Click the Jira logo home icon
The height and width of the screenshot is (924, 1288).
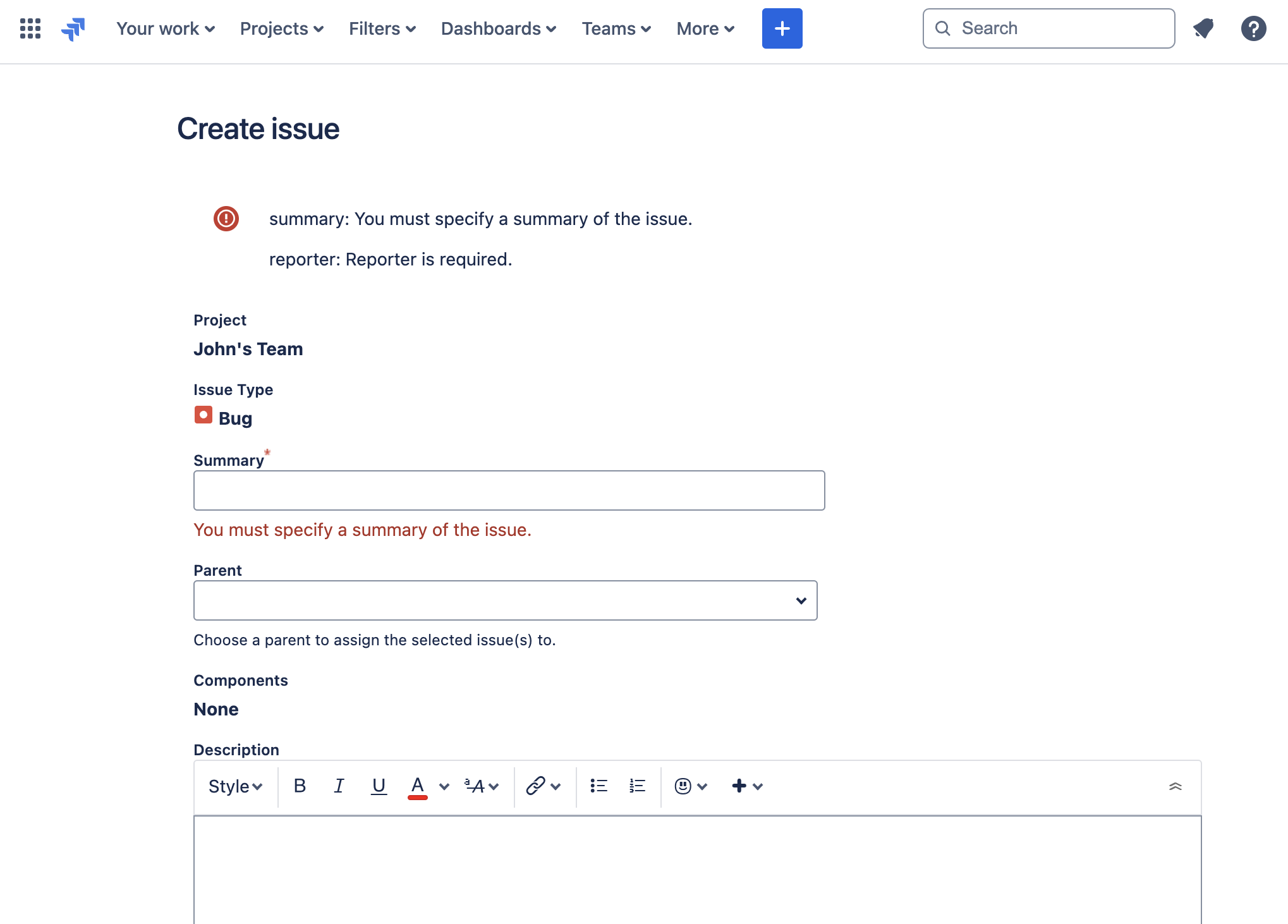tap(73, 28)
